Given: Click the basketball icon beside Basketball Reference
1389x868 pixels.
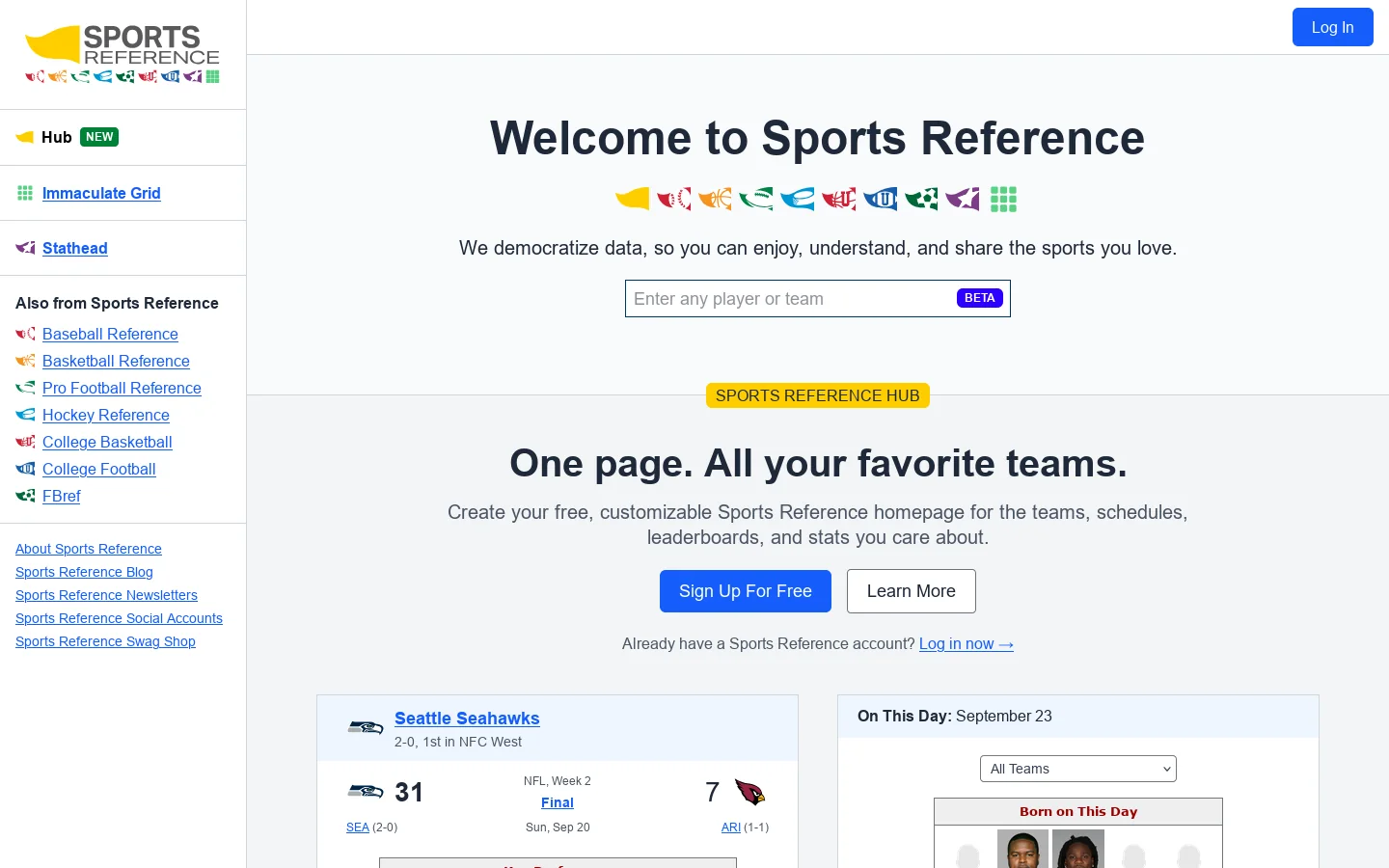Looking at the screenshot, I should coord(25,361).
